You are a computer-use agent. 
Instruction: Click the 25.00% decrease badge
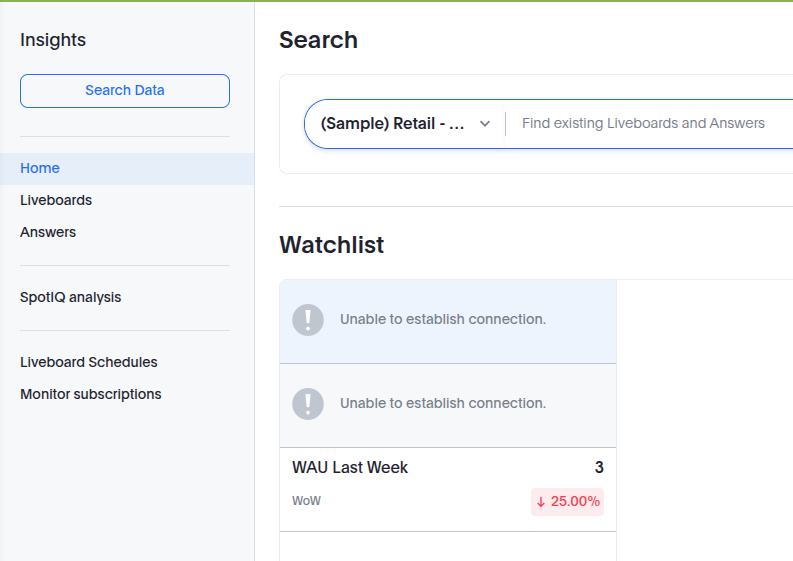[x=568, y=501]
